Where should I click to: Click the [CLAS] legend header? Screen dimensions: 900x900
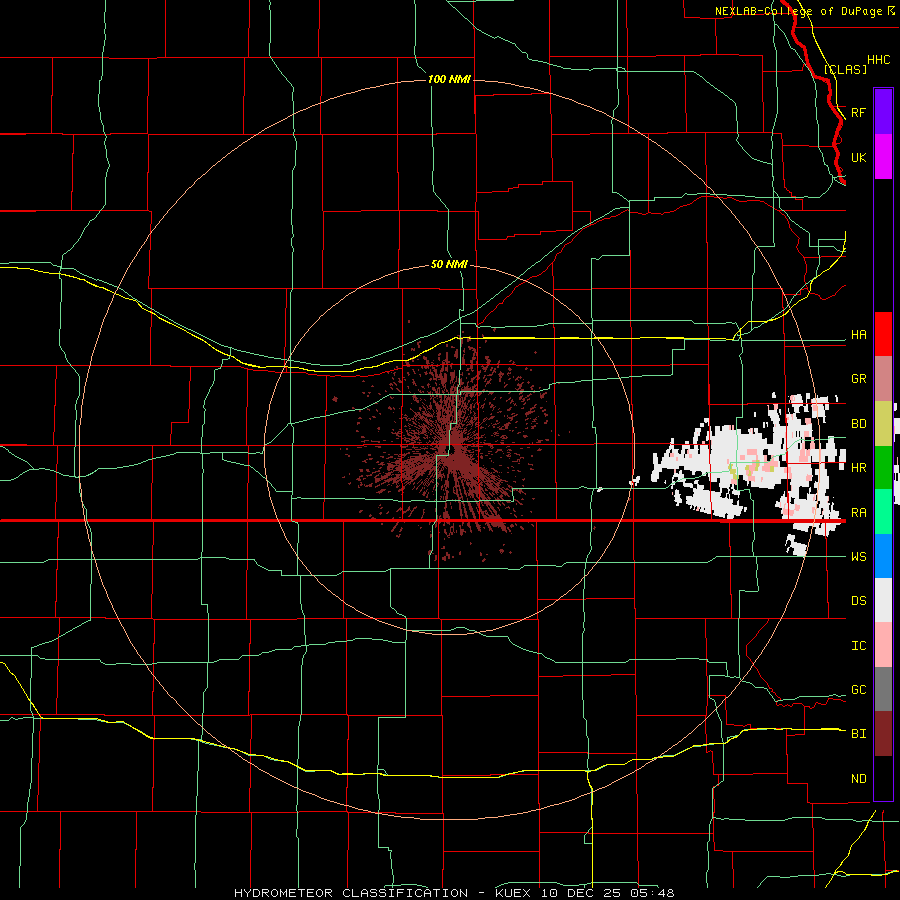coord(845,69)
